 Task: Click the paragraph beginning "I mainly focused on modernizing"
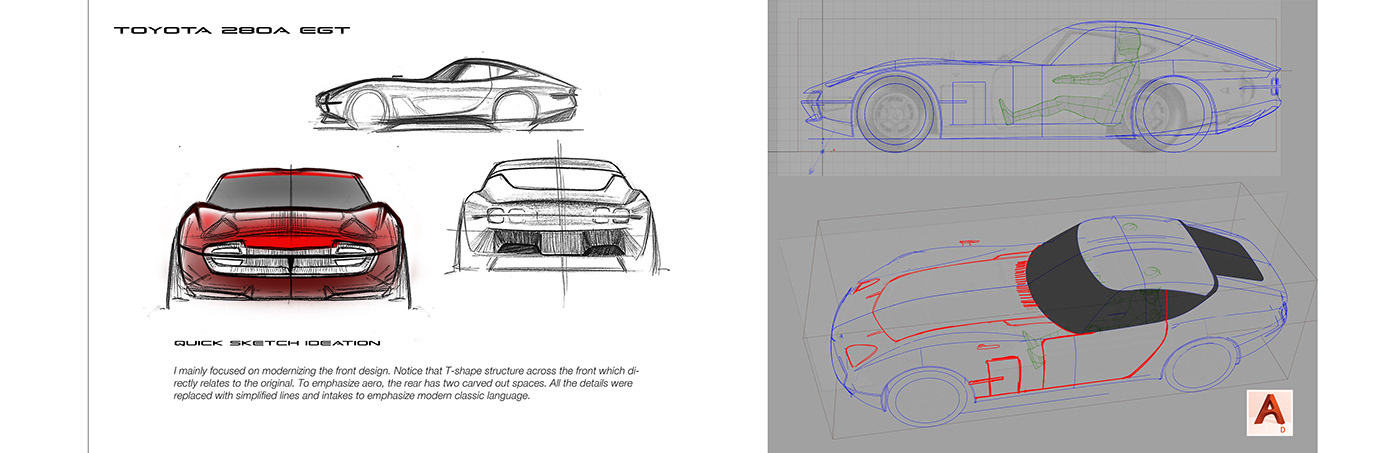pos(404,383)
